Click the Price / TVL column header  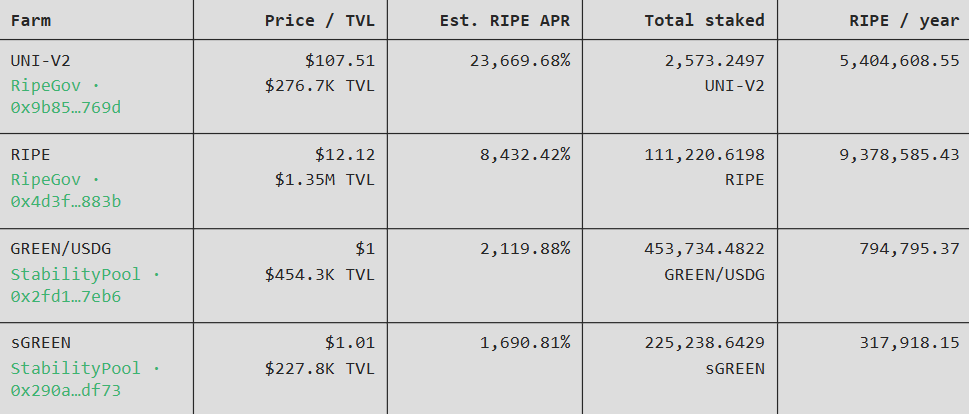[x=319, y=20]
